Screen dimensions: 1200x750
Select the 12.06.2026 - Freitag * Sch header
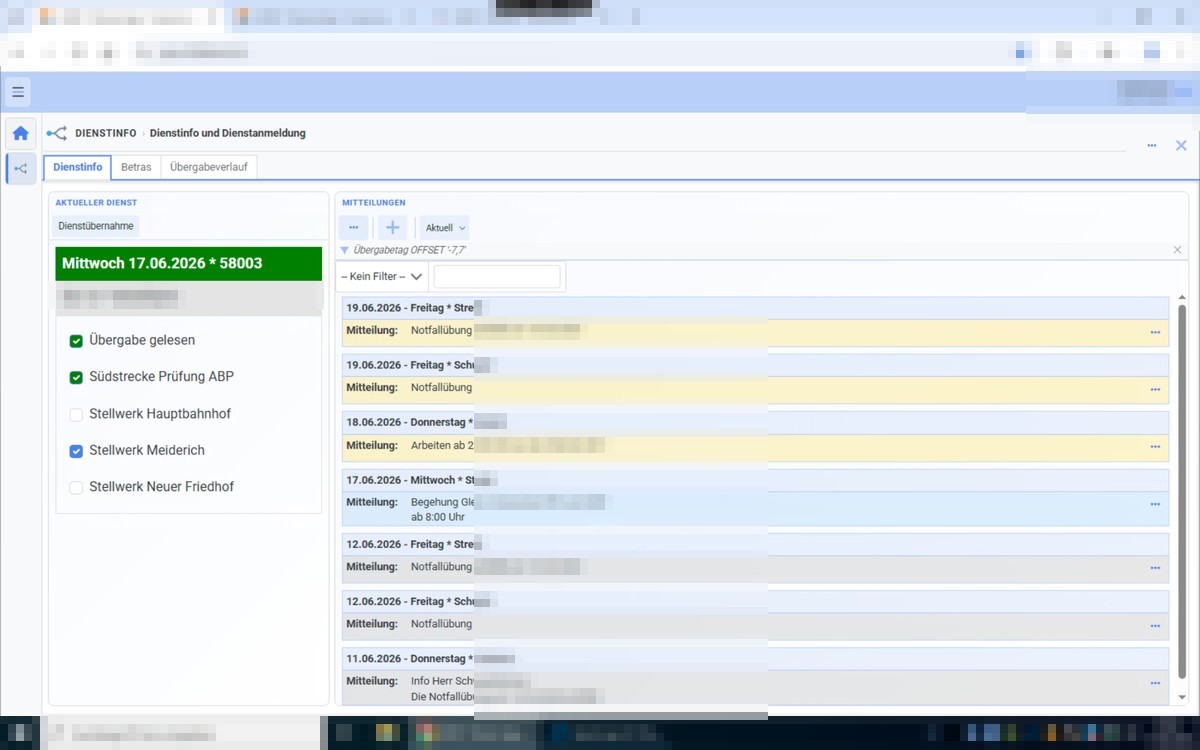tap(755, 602)
